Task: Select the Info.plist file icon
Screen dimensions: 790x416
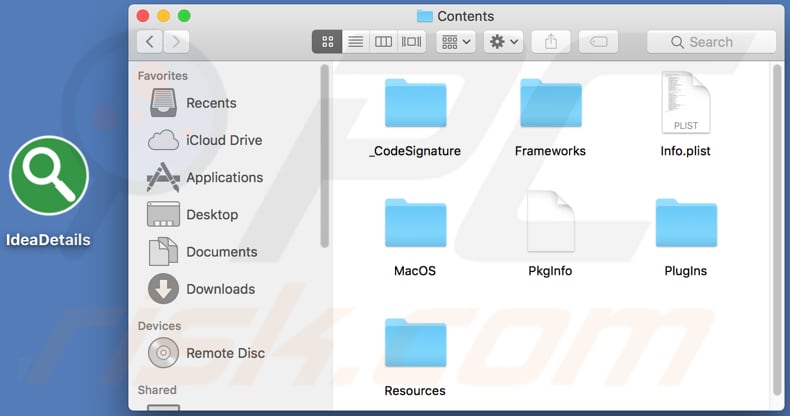Action: (686, 102)
